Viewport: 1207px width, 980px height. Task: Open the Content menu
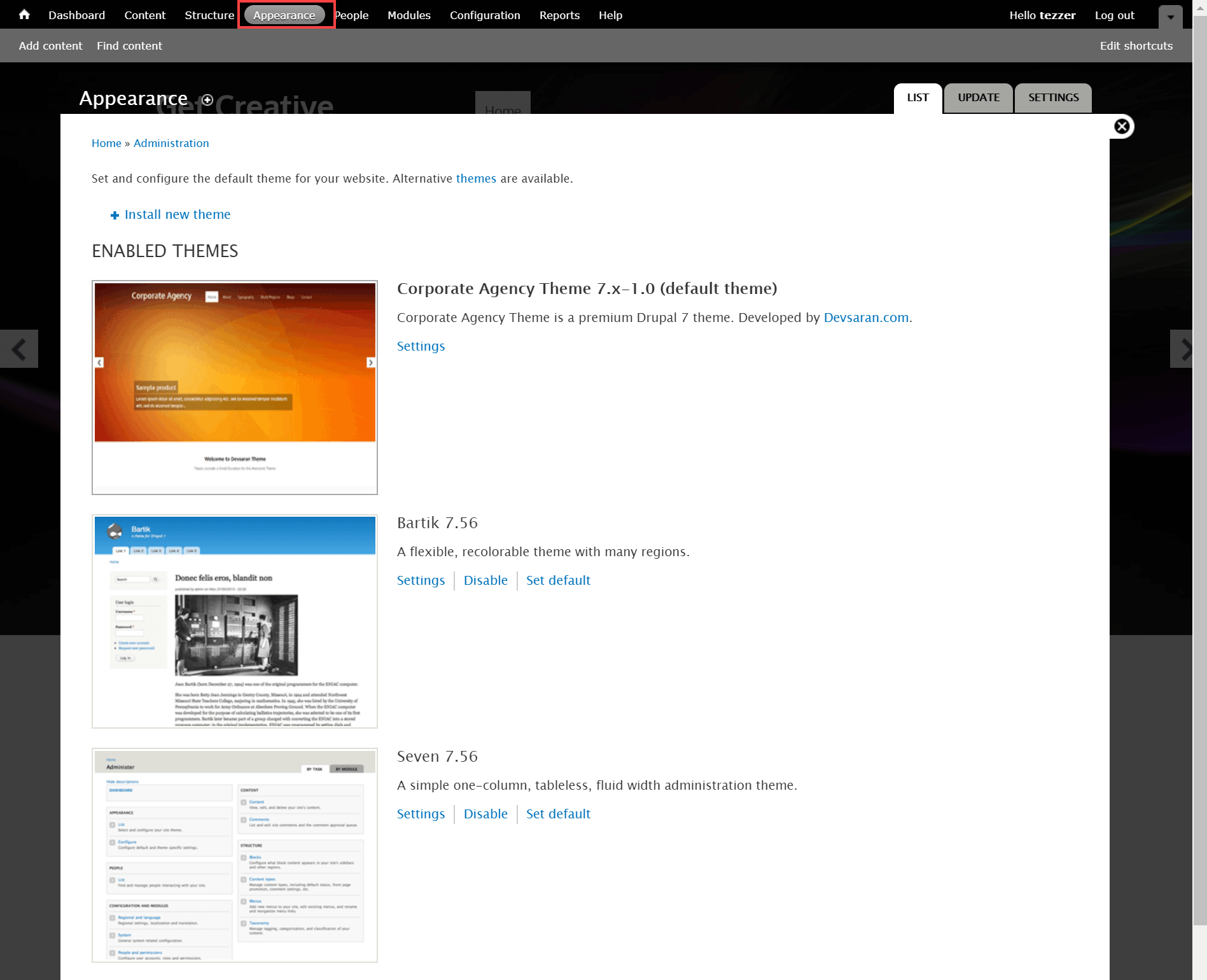point(144,15)
